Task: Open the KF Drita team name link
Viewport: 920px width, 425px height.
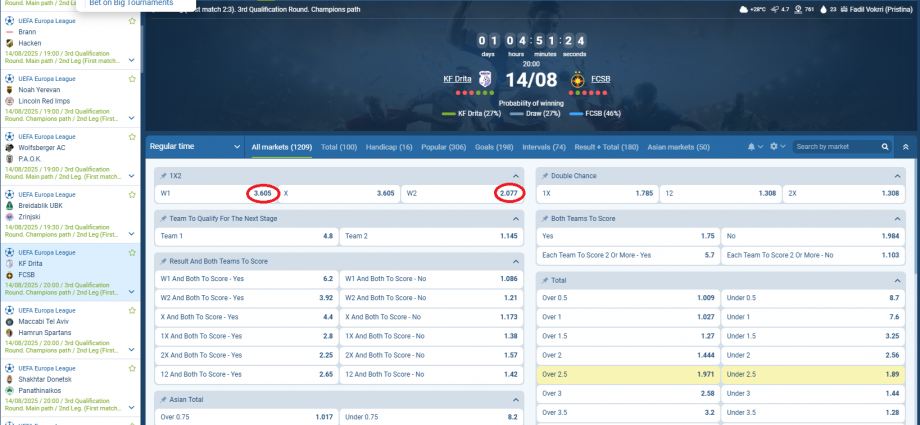Action: tap(457, 79)
